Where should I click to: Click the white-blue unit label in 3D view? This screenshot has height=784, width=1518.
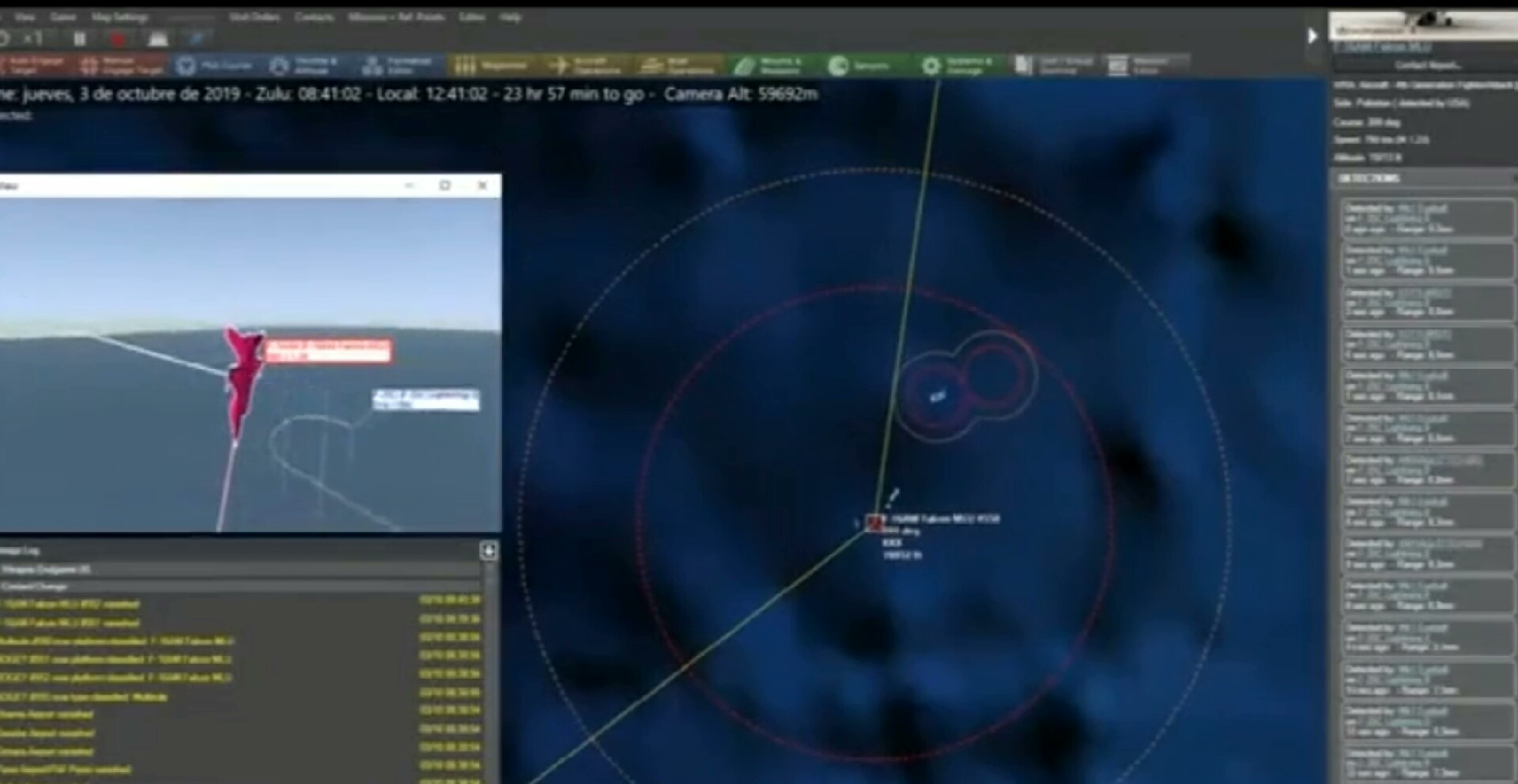[x=426, y=400]
